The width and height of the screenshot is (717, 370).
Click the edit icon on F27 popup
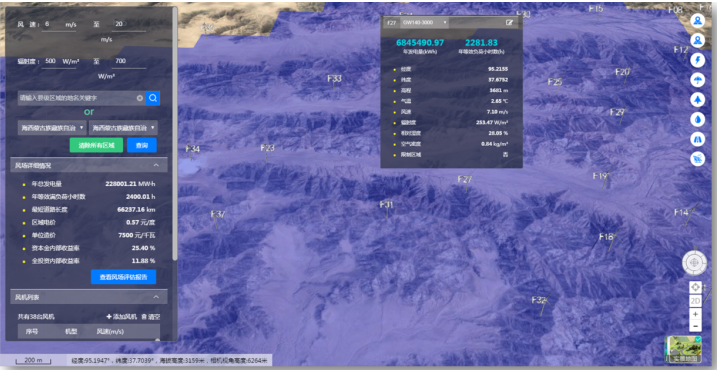(x=509, y=22)
